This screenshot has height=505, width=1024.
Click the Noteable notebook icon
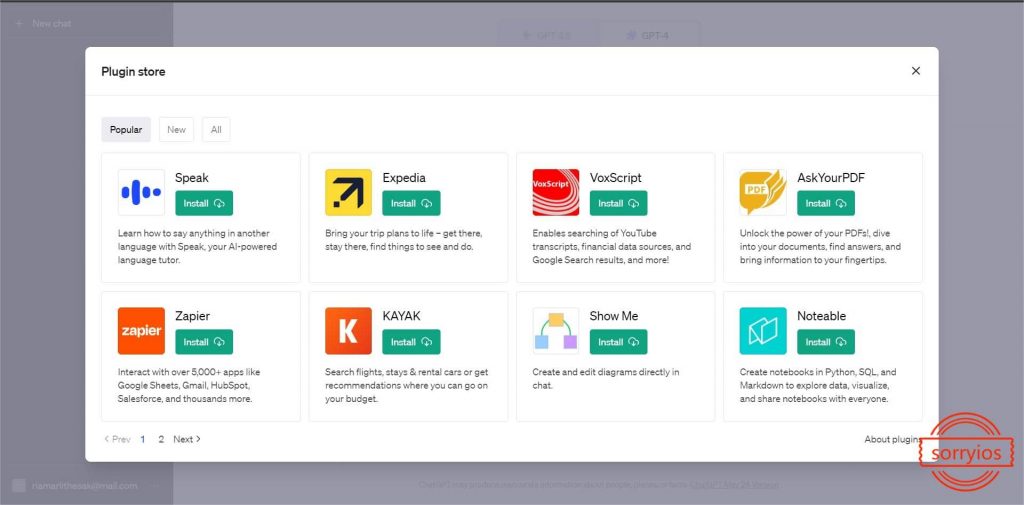763,331
